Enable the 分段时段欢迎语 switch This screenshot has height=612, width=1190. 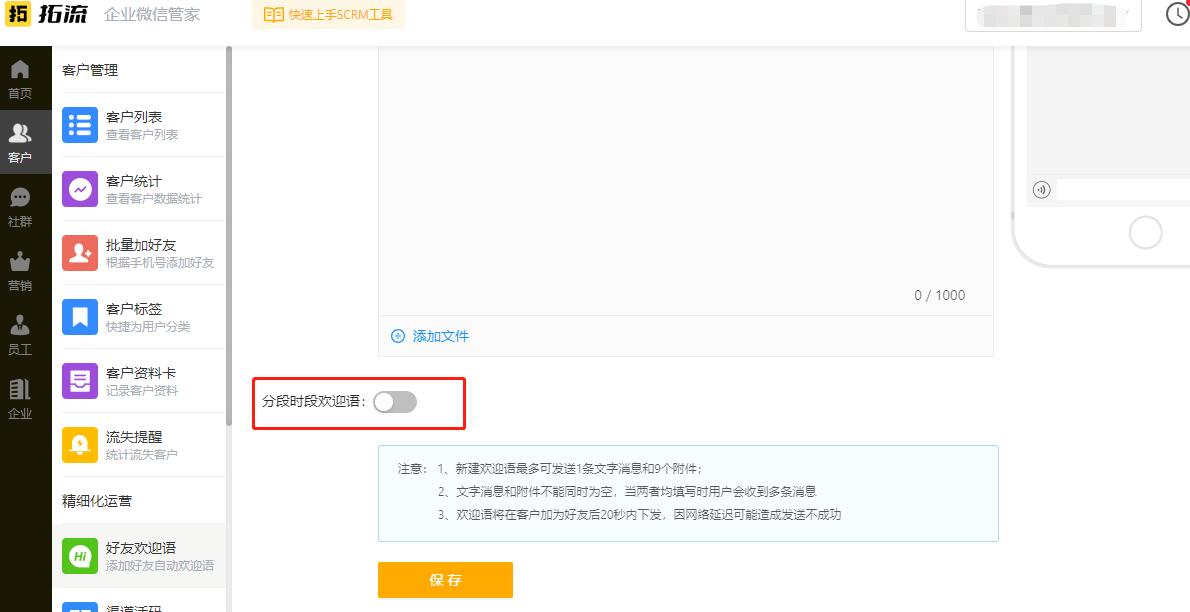tap(394, 401)
